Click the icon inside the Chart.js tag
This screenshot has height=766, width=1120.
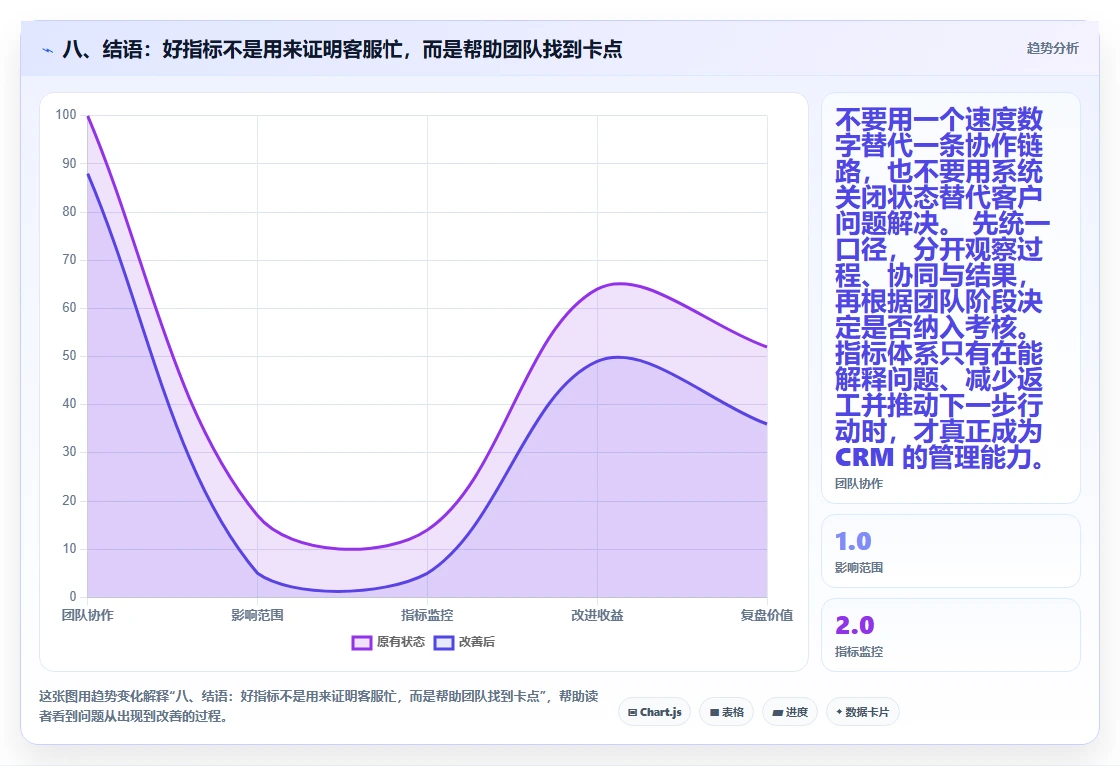click(x=632, y=712)
